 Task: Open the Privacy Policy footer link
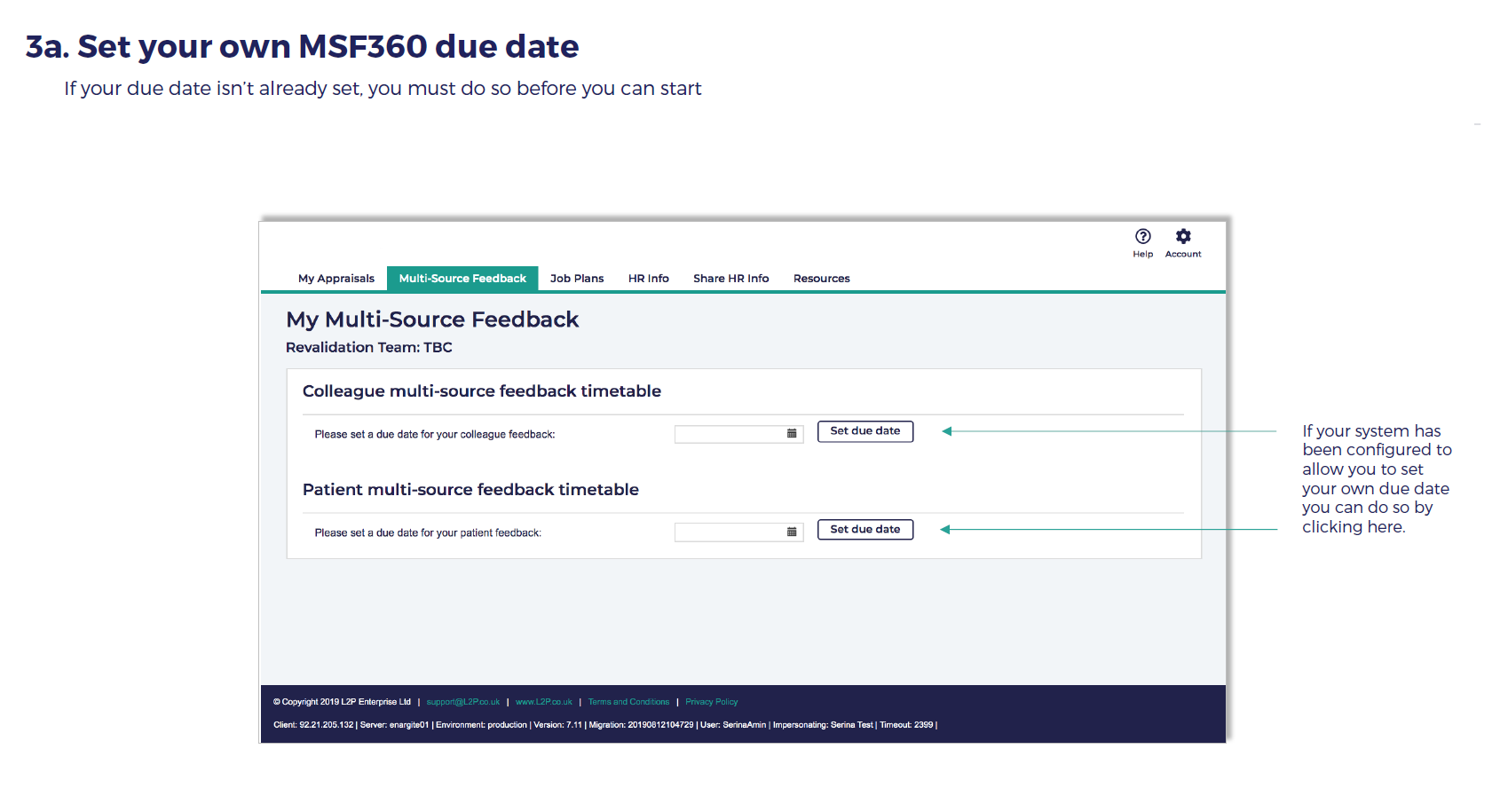[x=711, y=702]
